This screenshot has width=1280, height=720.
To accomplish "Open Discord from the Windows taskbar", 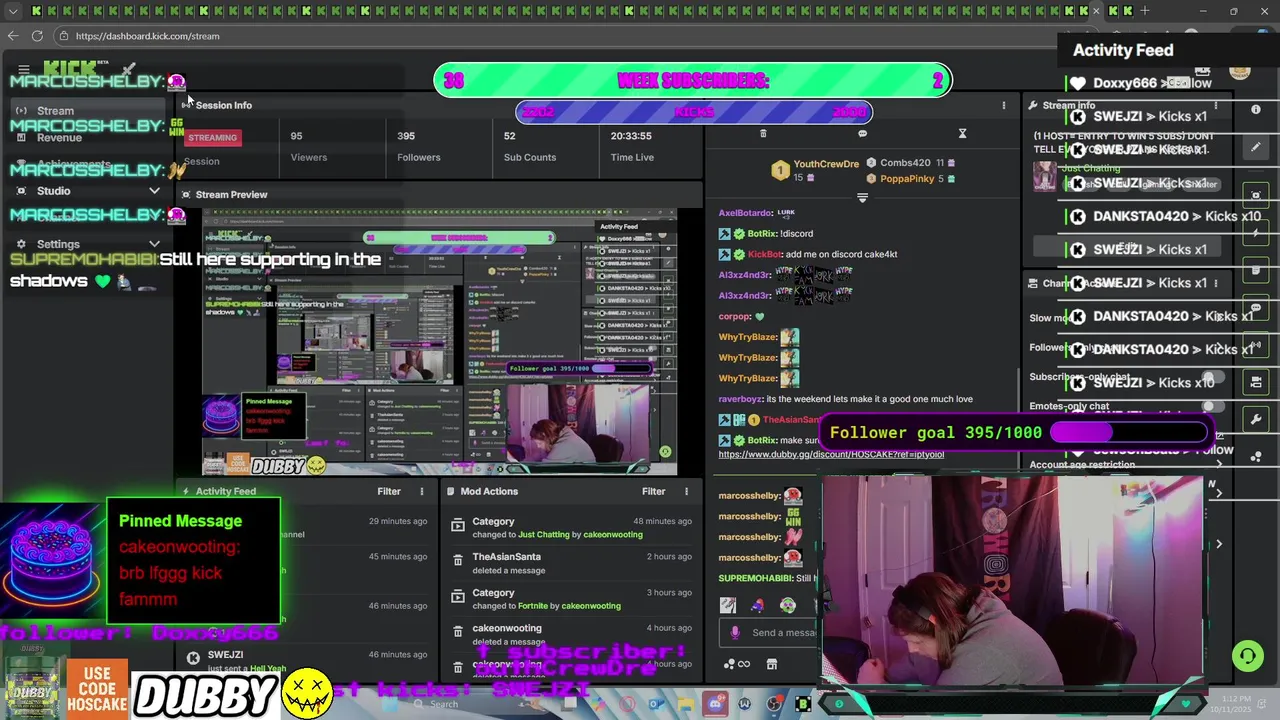I will pyautogui.click(x=714, y=704).
